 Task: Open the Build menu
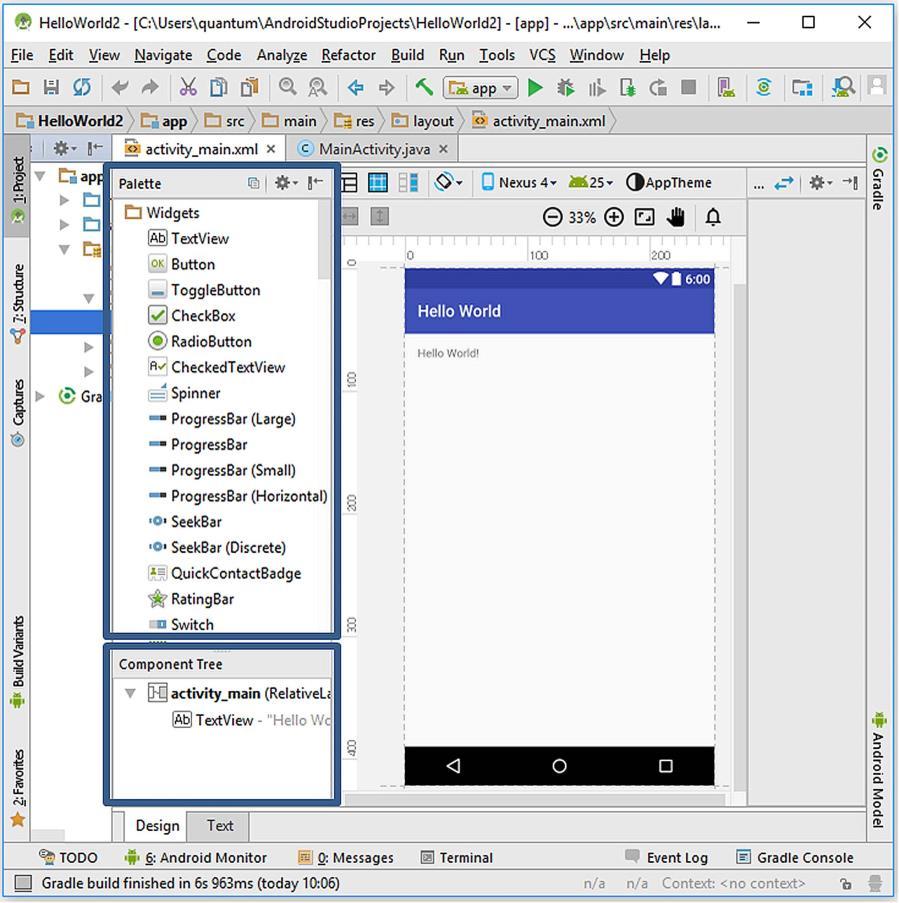(408, 55)
